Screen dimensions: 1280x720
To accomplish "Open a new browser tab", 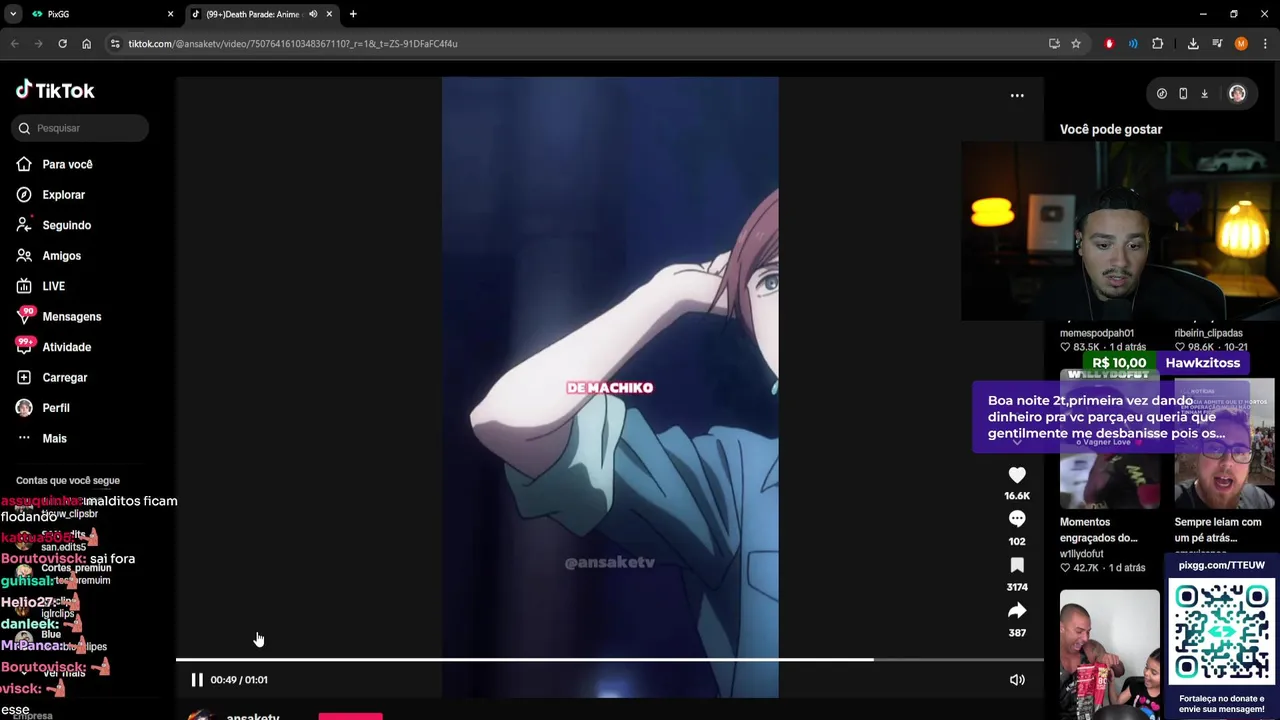I will tap(353, 14).
